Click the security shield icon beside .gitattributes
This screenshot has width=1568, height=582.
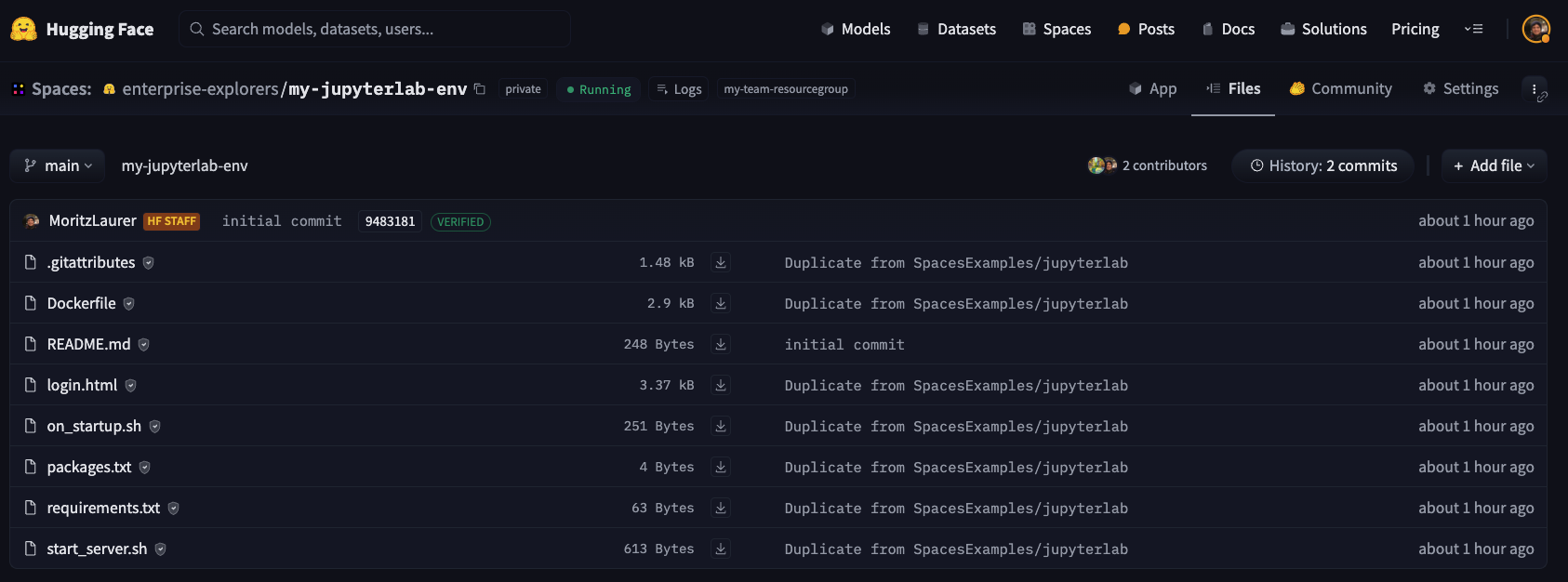[149, 263]
